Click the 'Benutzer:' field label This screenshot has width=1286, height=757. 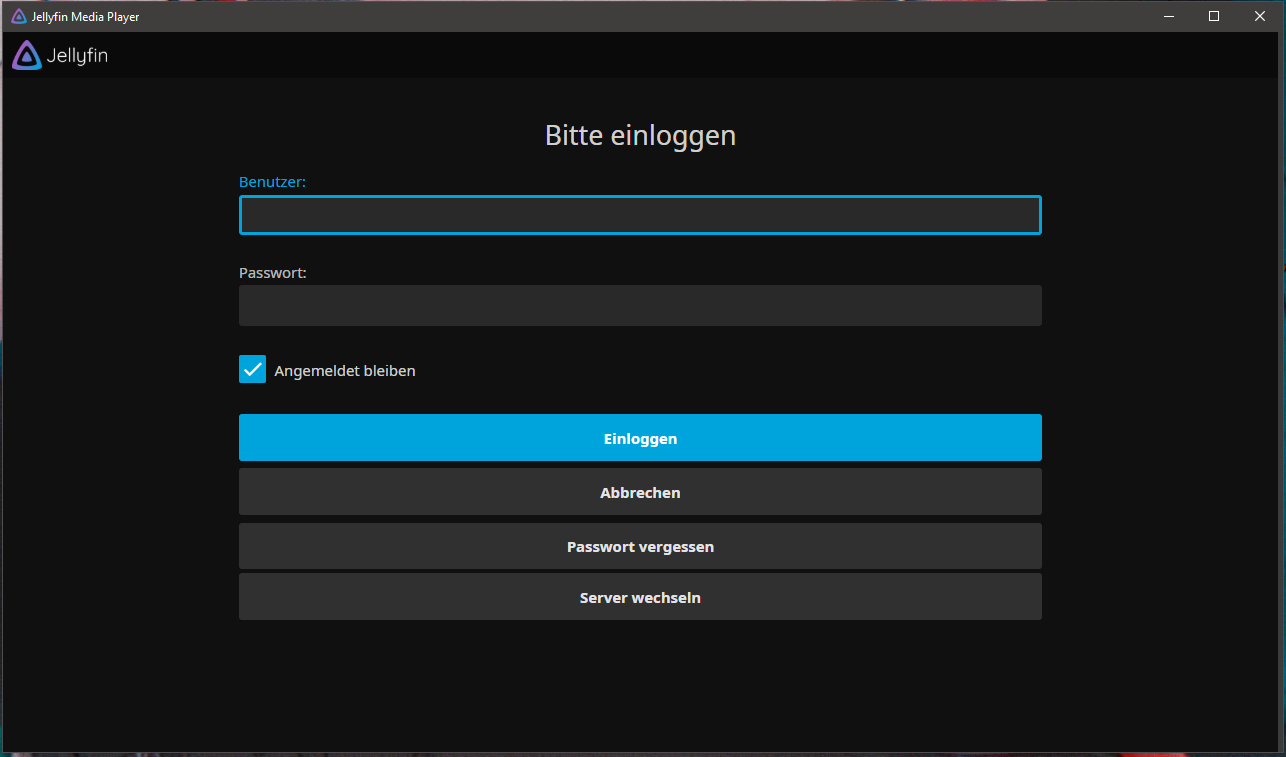click(272, 182)
